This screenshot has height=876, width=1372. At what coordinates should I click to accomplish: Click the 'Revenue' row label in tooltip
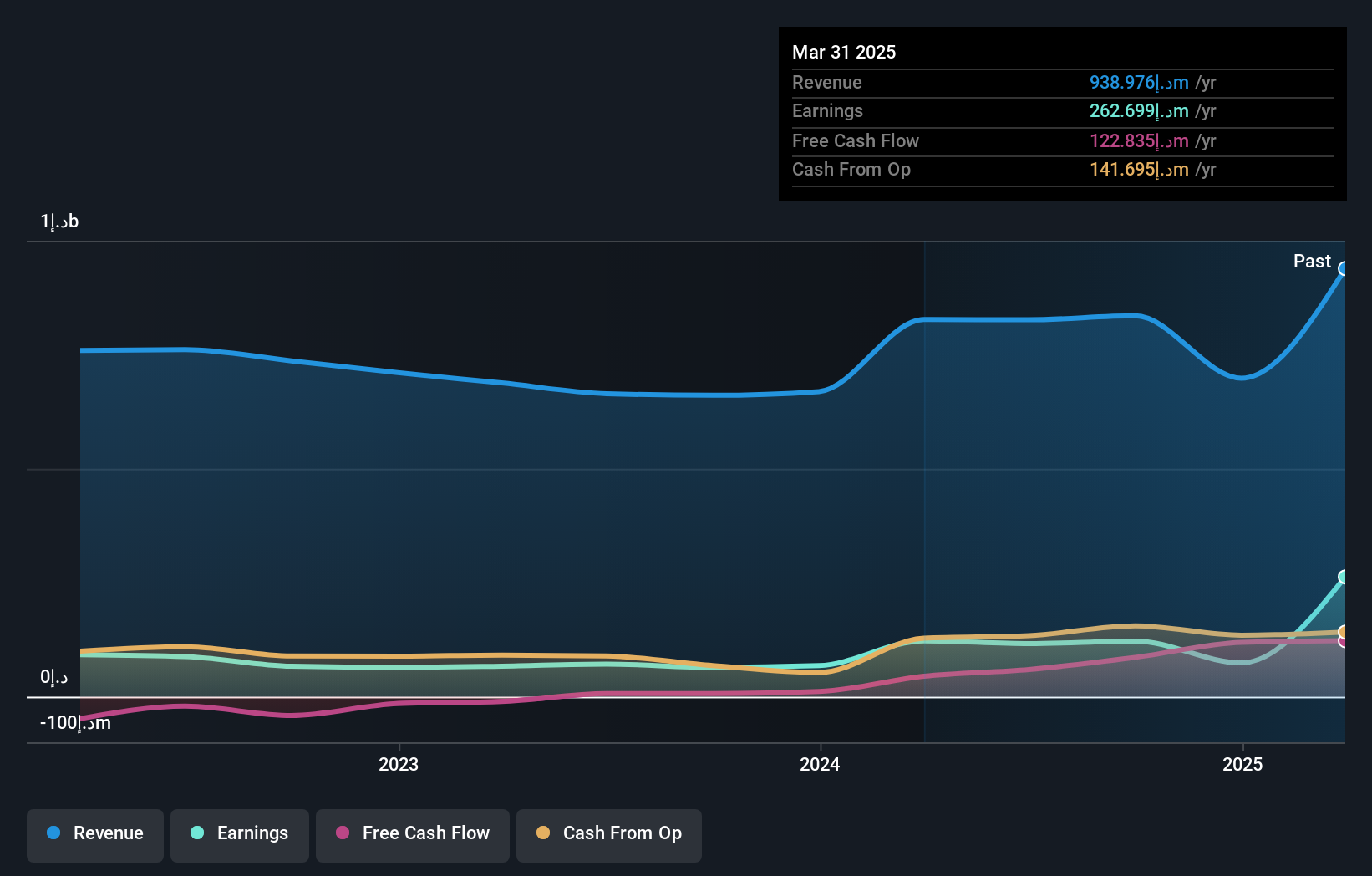pos(826,82)
